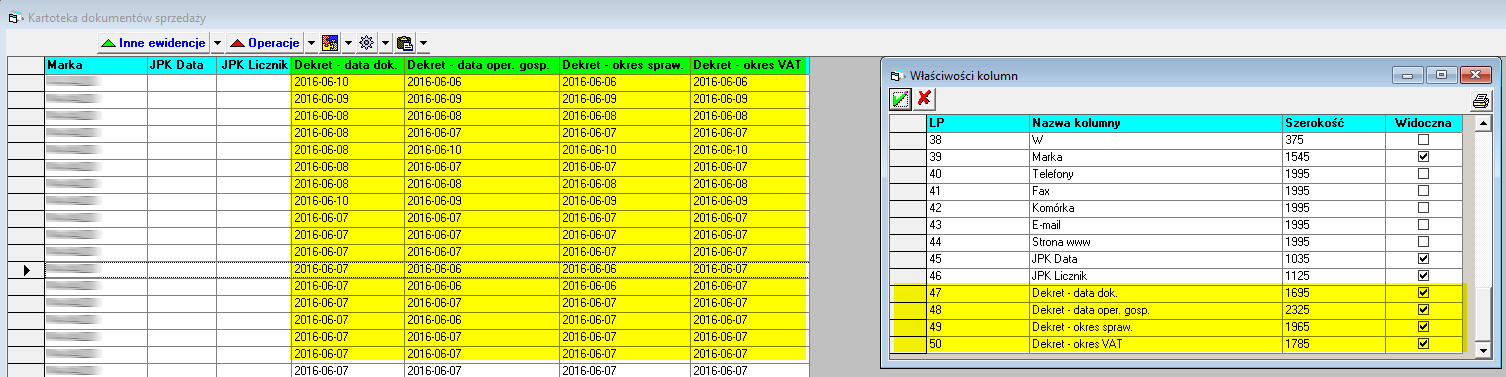This screenshot has width=1506, height=377.
Task: Click LP header in column properties
Action: click(978, 123)
